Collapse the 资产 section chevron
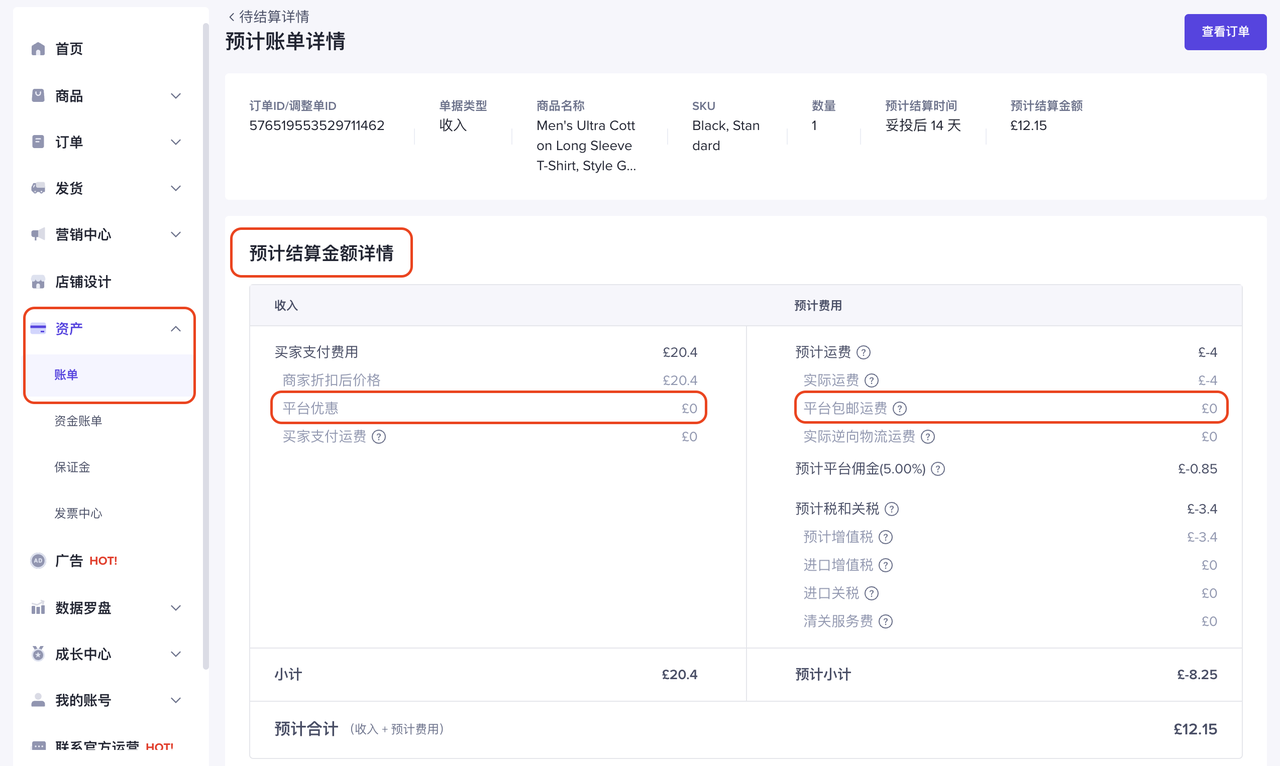 (x=176, y=329)
